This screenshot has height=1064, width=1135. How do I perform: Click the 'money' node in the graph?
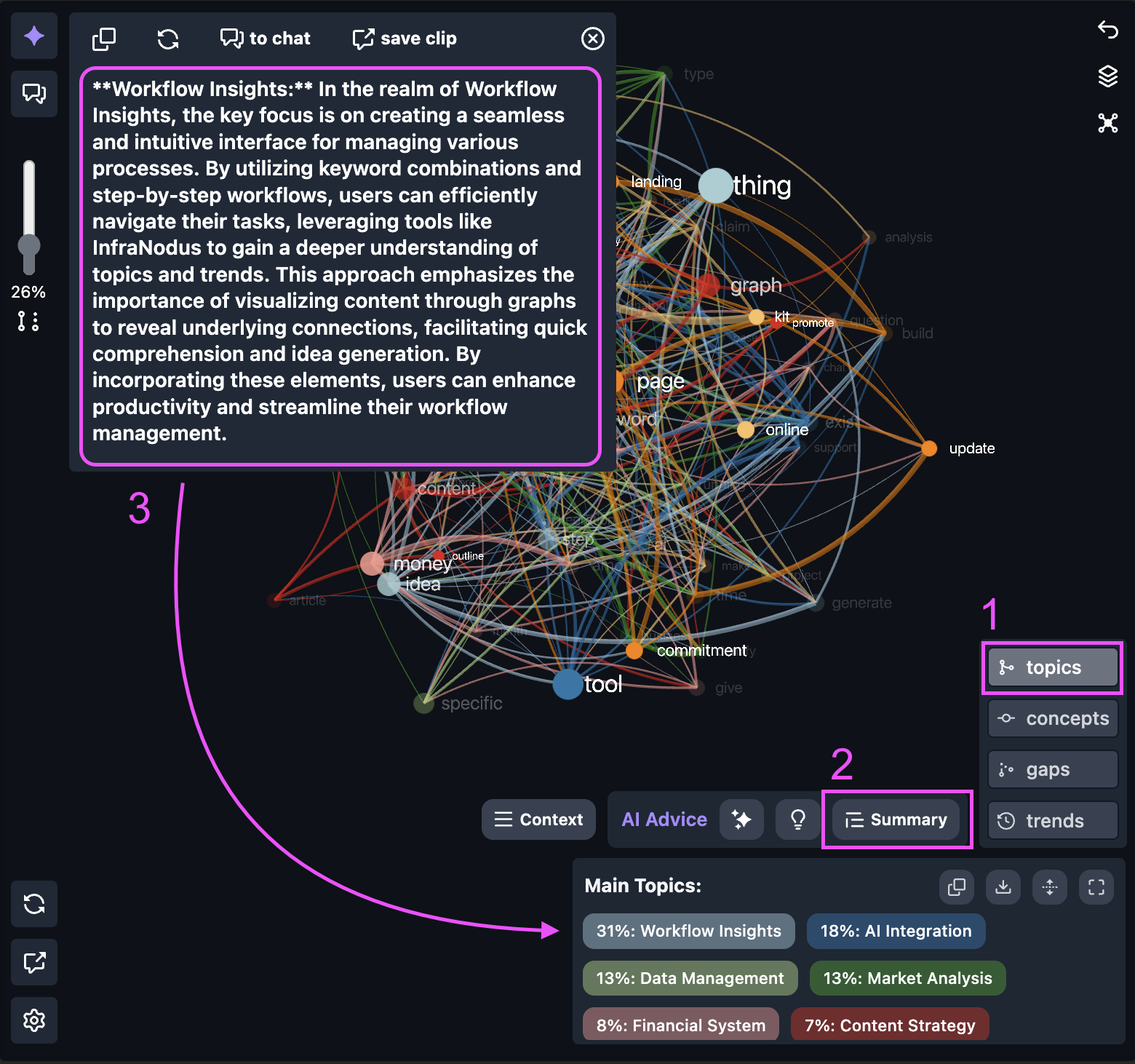click(x=372, y=563)
